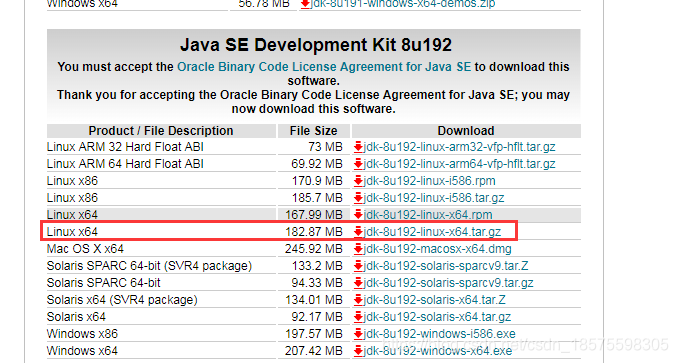678x363 pixels.
Task: Click red download arrow for windows-i586.exe
Action: point(358,334)
